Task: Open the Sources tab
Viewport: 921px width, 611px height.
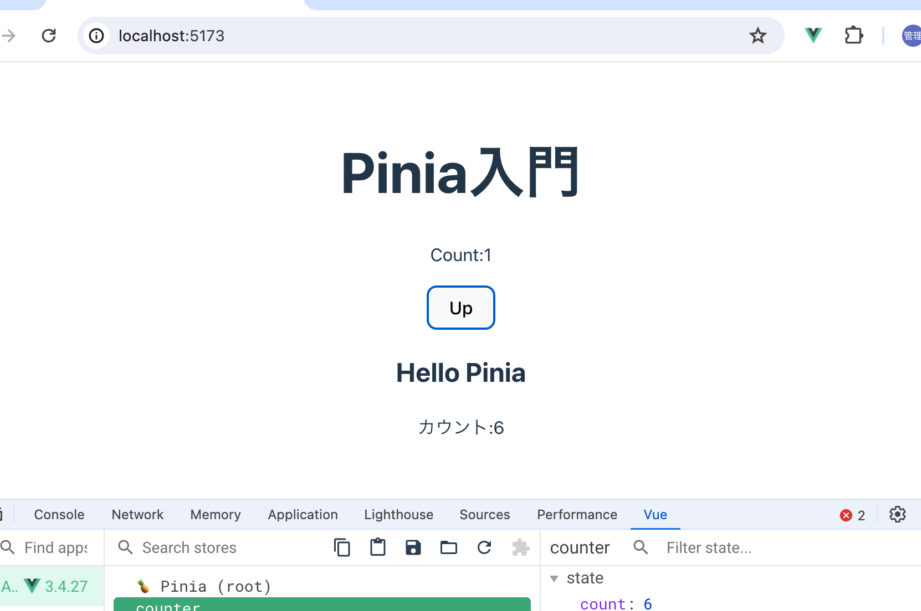Action: pyautogui.click(x=485, y=515)
